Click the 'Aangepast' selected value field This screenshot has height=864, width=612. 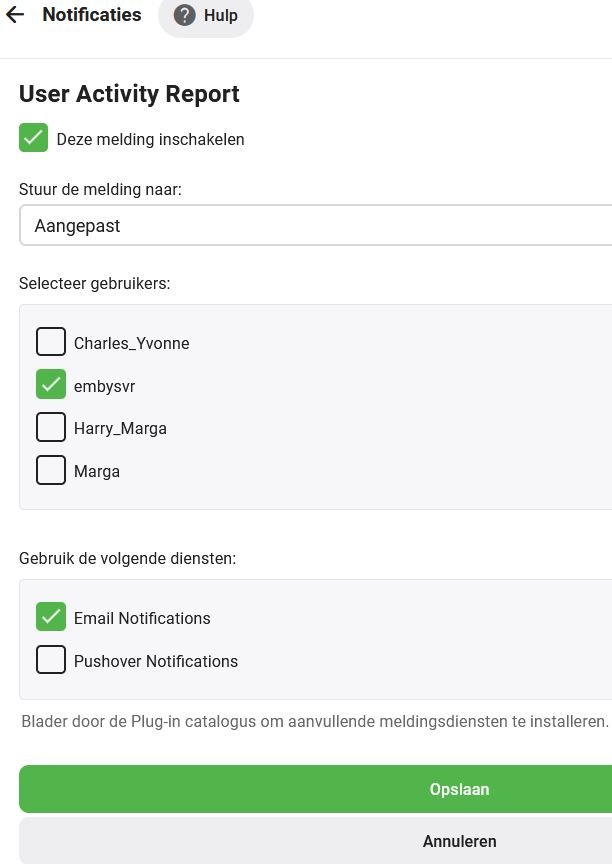[x=78, y=226]
